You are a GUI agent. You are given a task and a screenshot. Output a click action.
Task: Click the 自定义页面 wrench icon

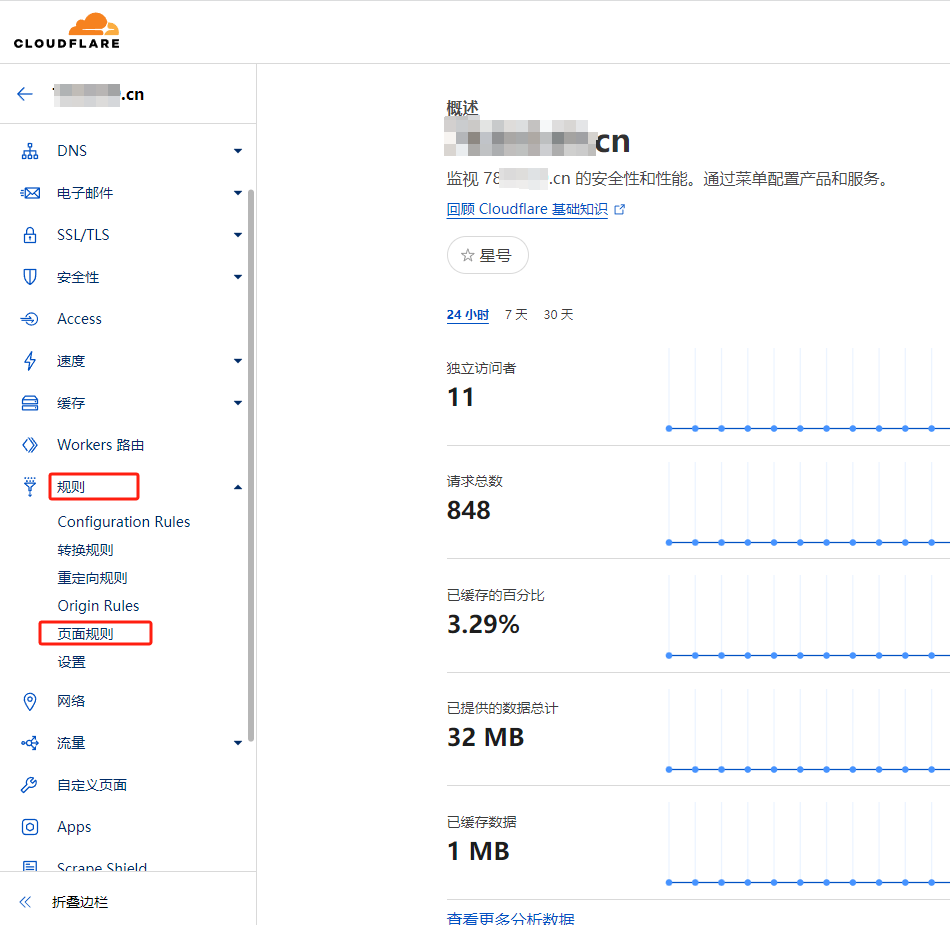pyautogui.click(x=30, y=785)
